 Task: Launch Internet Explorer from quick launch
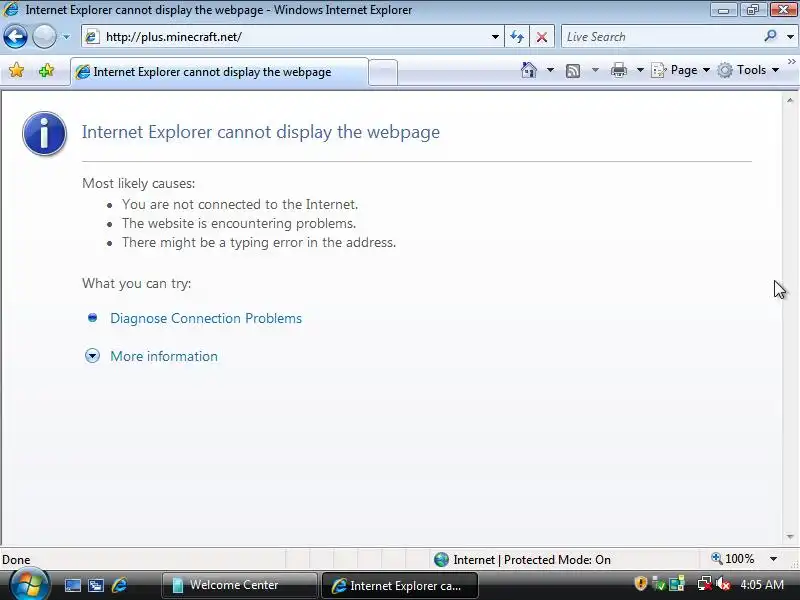tap(119, 585)
